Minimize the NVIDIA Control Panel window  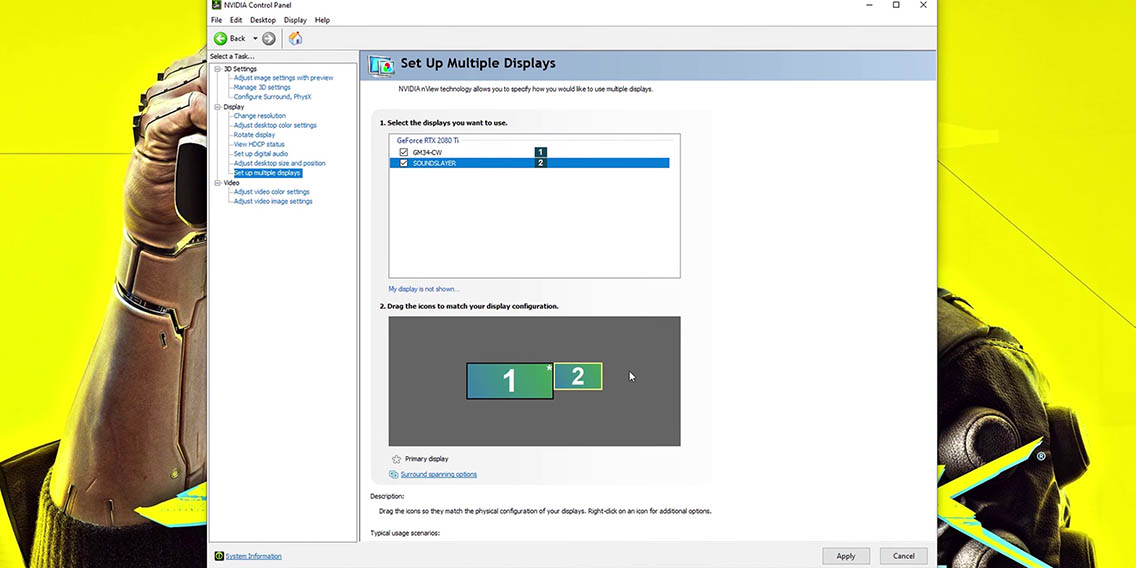tap(869, 5)
